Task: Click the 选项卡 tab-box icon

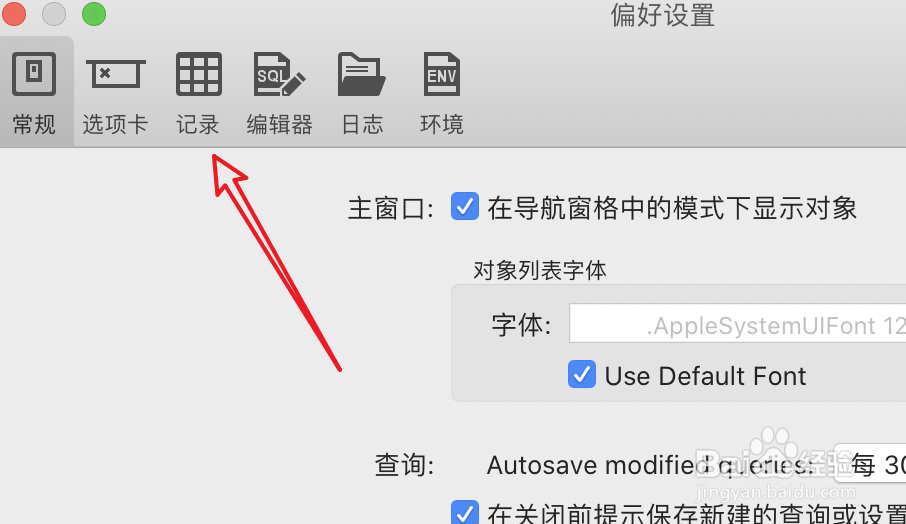Action: [x=116, y=74]
